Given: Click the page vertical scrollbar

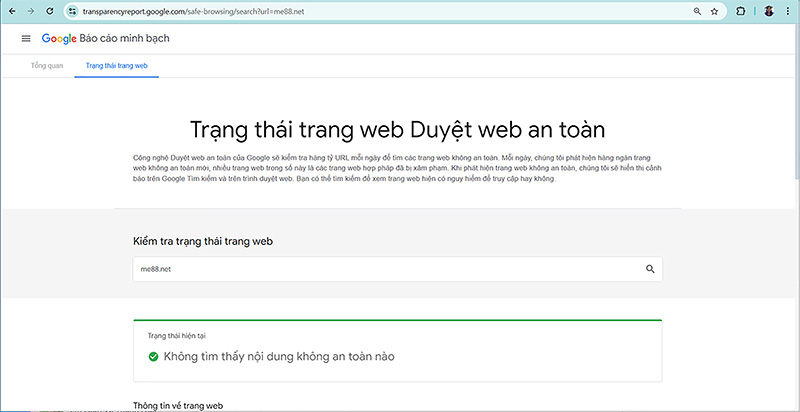Looking at the screenshot, I should click(796, 102).
